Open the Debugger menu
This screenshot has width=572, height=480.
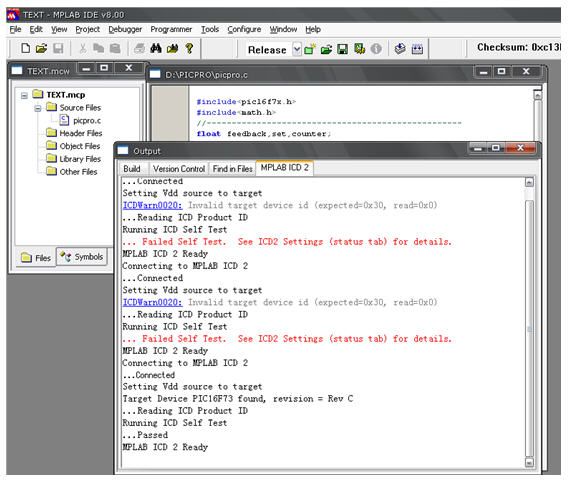pyautogui.click(x=125, y=29)
